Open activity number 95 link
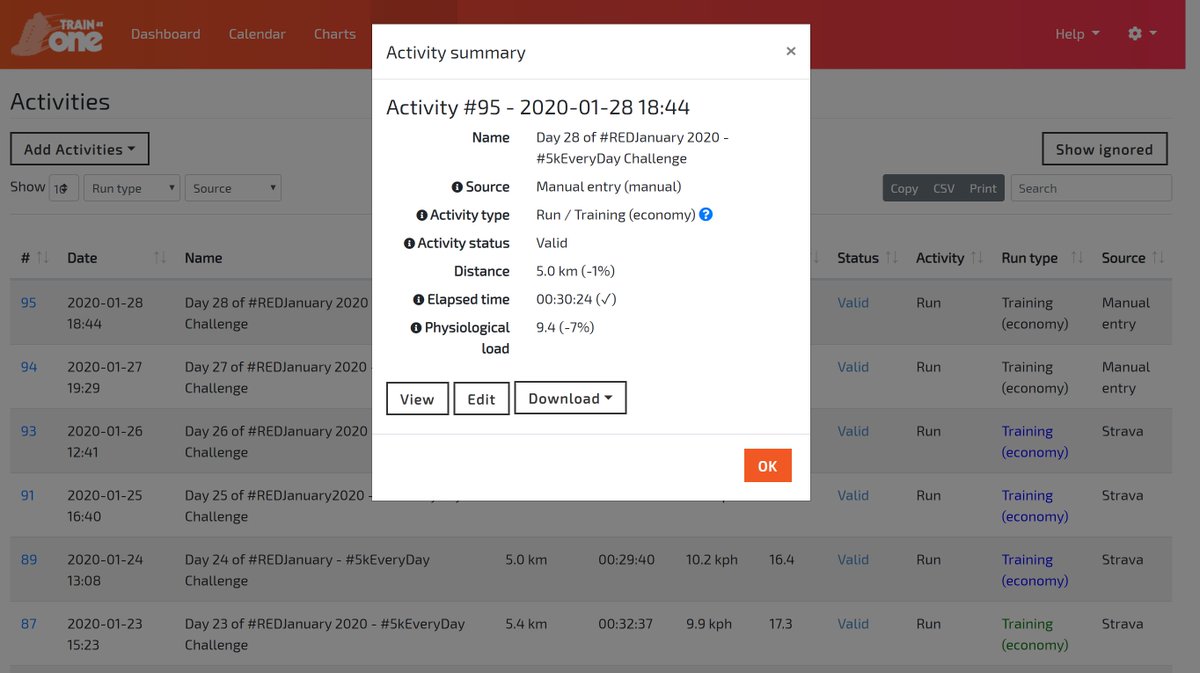1200x673 pixels. pos(29,302)
